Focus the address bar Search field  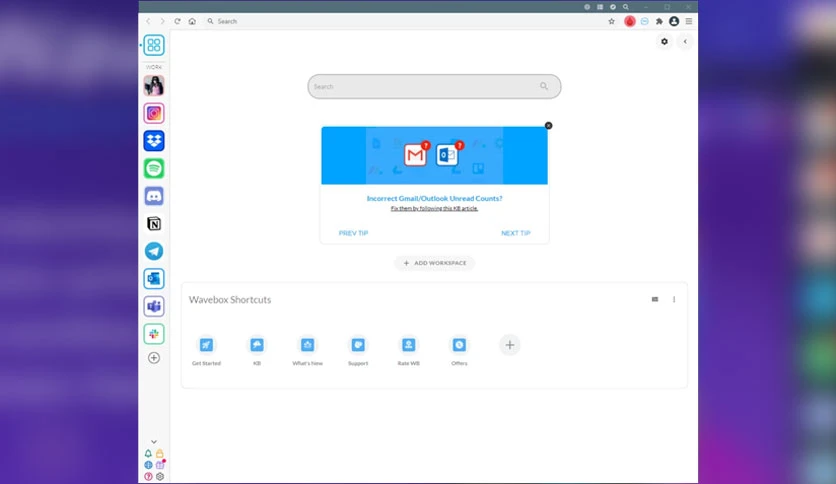(x=403, y=21)
